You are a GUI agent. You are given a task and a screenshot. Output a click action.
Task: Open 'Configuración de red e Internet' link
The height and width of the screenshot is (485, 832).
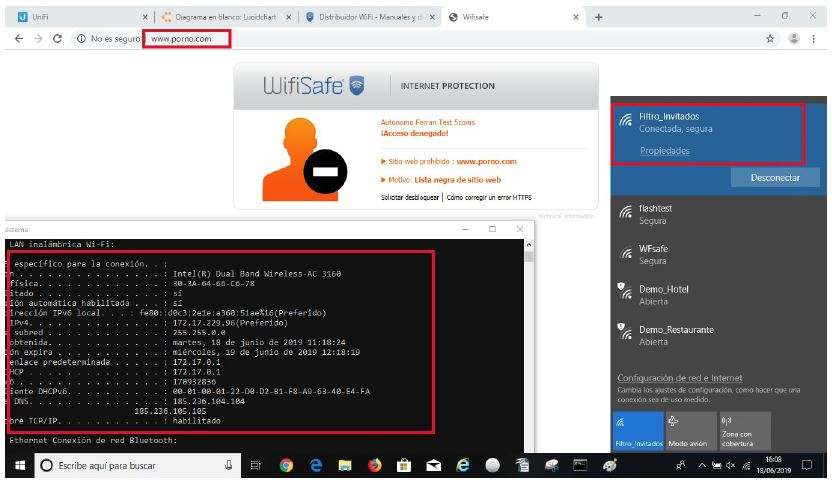click(x=680, y=378)
